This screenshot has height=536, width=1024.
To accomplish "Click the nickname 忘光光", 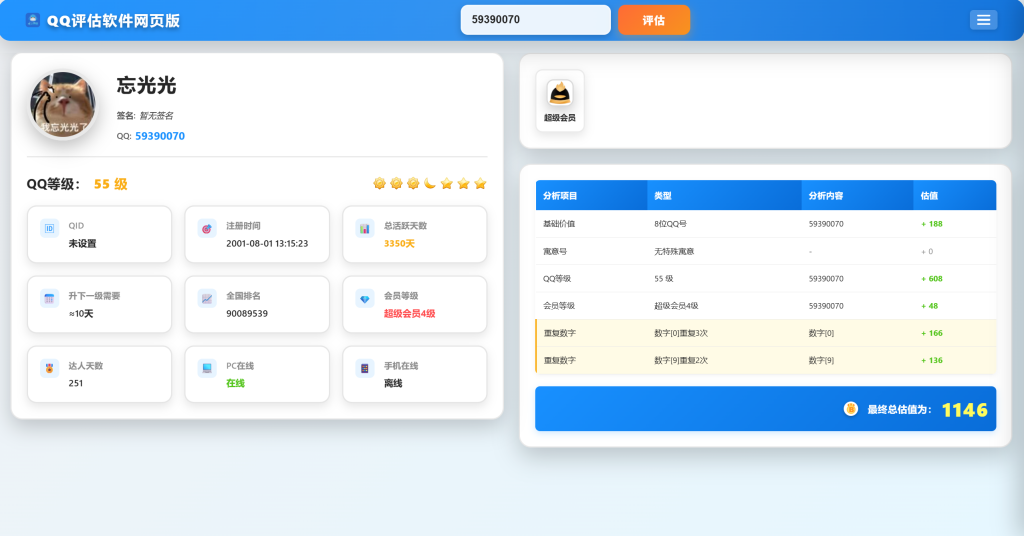I will tap(146, 86).
